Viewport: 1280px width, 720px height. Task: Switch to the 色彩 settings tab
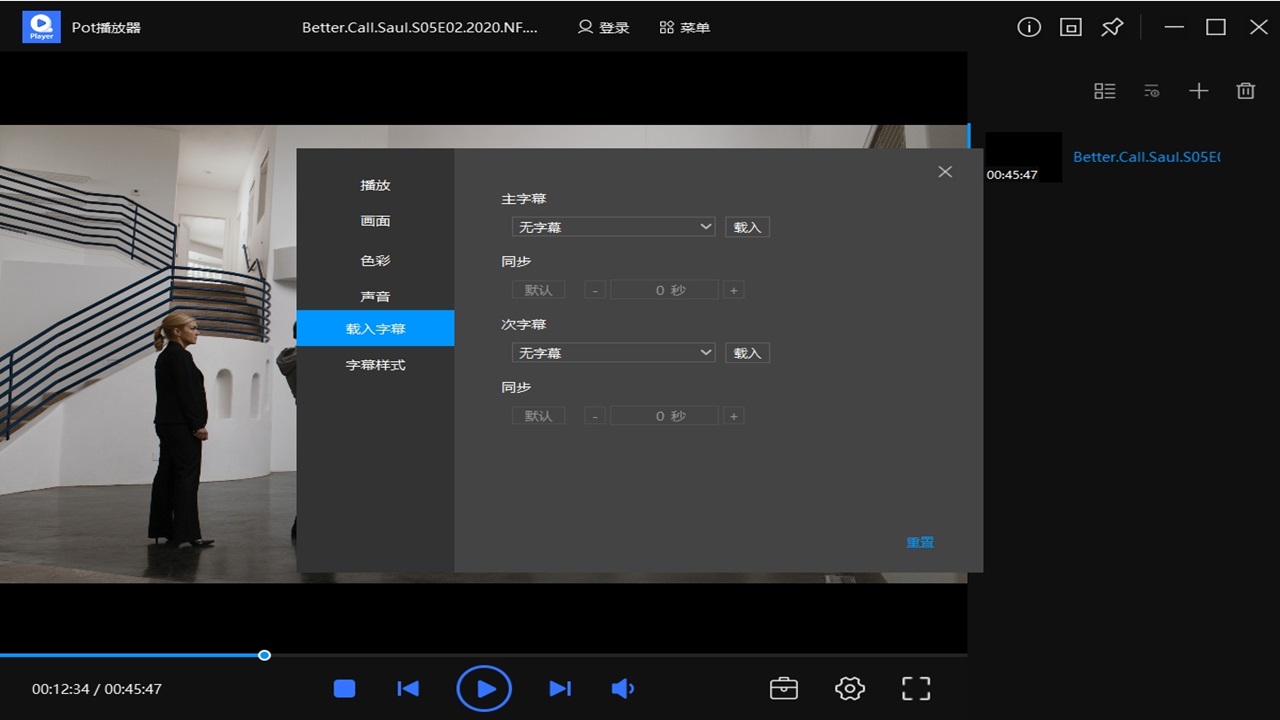(x=375, y=260)
